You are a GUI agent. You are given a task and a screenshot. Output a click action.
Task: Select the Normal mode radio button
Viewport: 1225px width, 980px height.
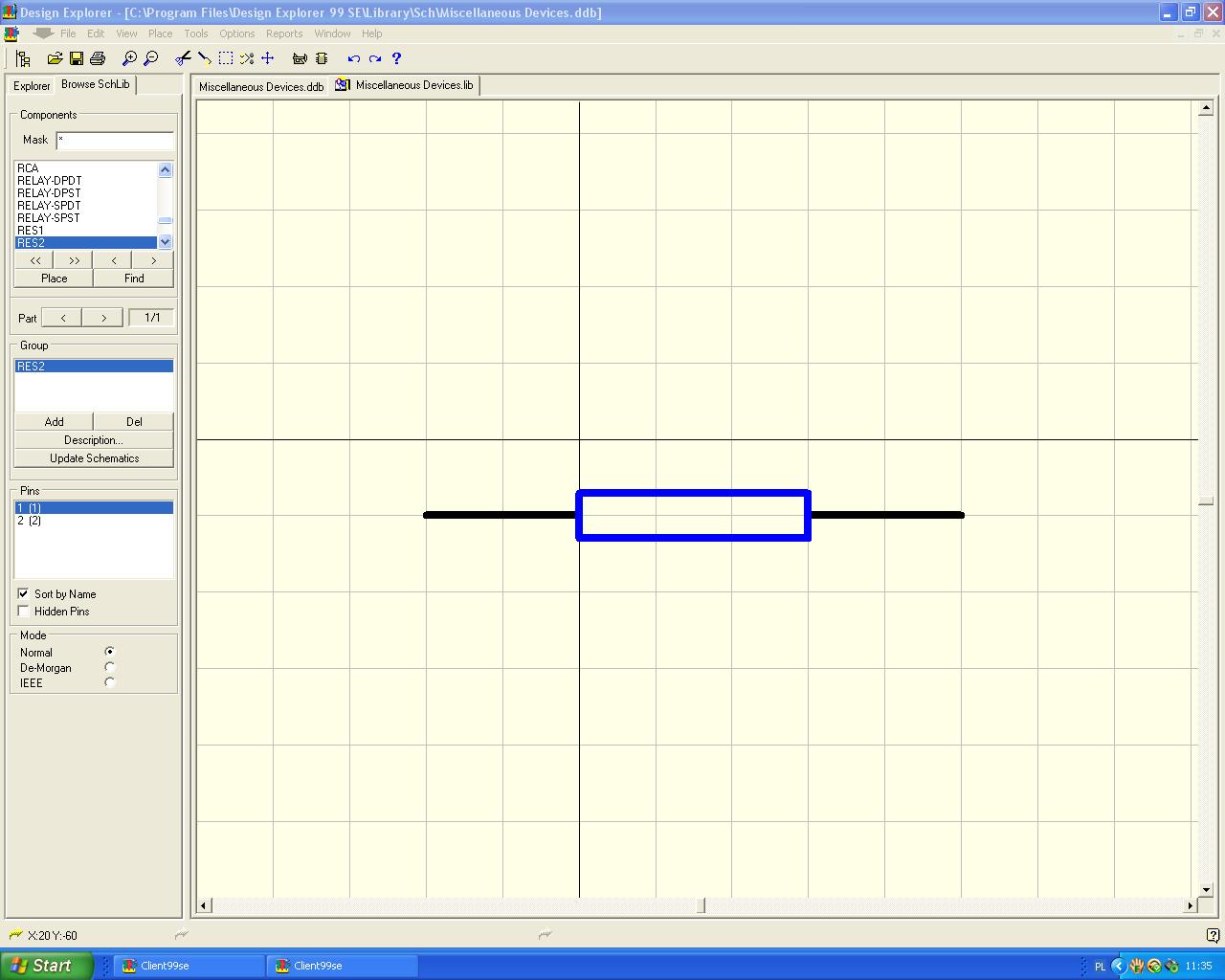click(109, 652)
